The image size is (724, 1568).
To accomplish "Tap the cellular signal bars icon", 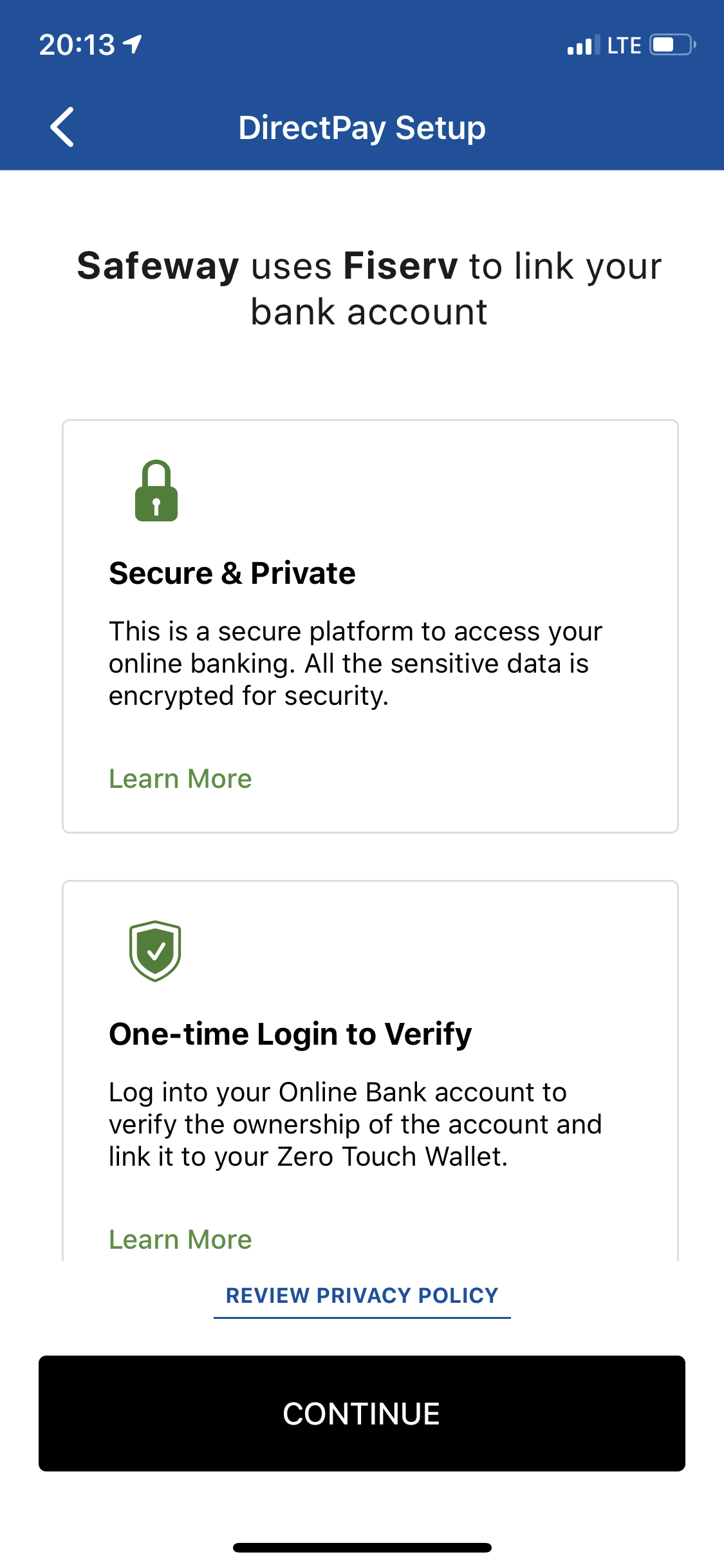I will 583,45.
